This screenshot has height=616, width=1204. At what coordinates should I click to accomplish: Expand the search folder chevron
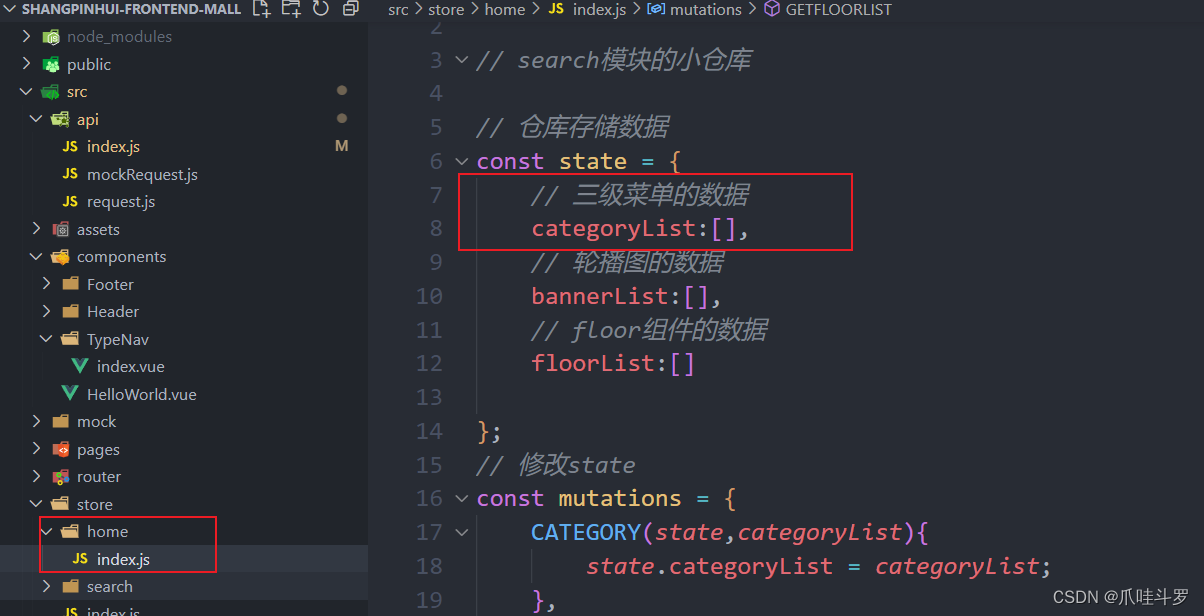coord(47,587)
